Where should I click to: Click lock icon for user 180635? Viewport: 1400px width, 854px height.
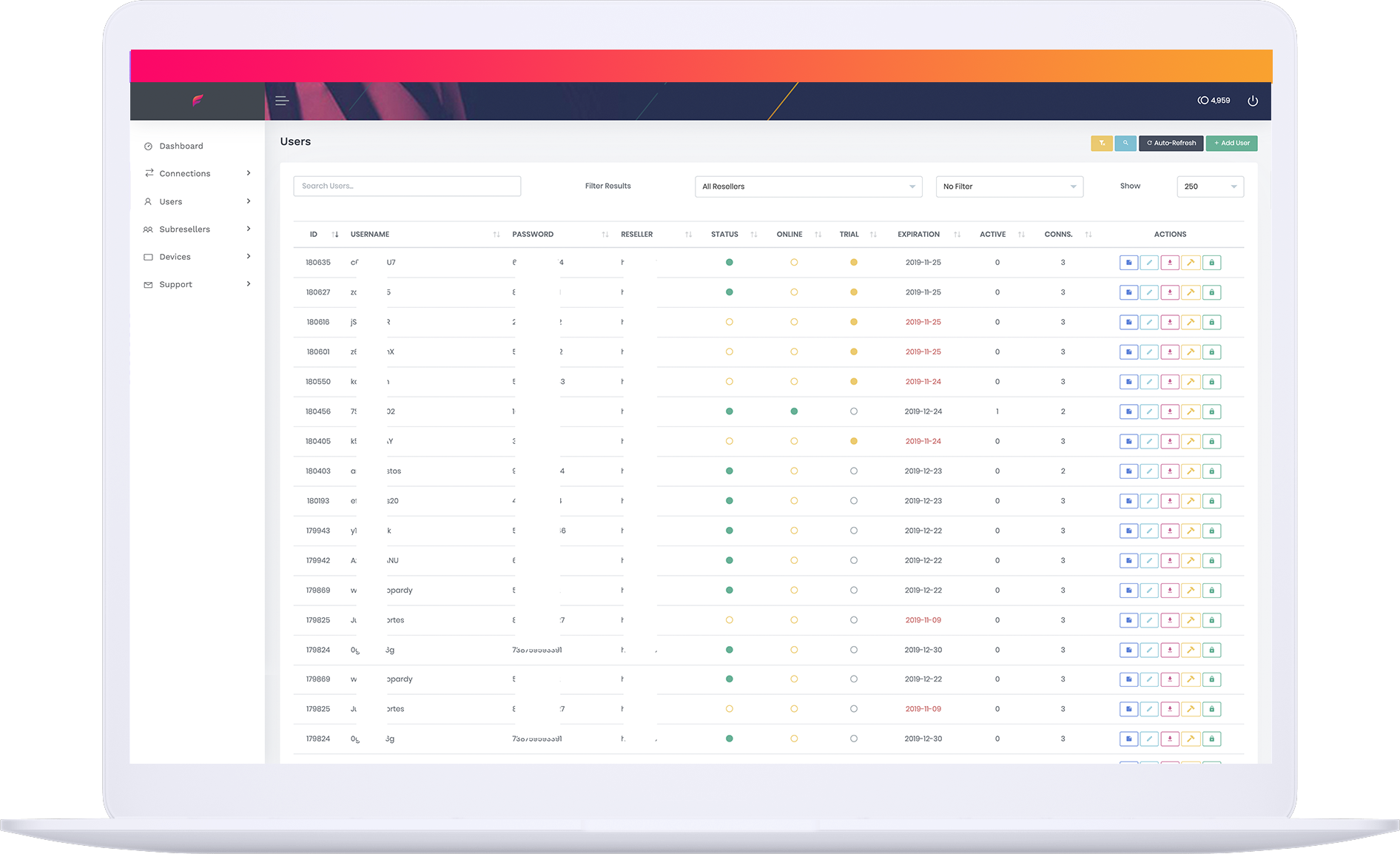click(1211, 263)
